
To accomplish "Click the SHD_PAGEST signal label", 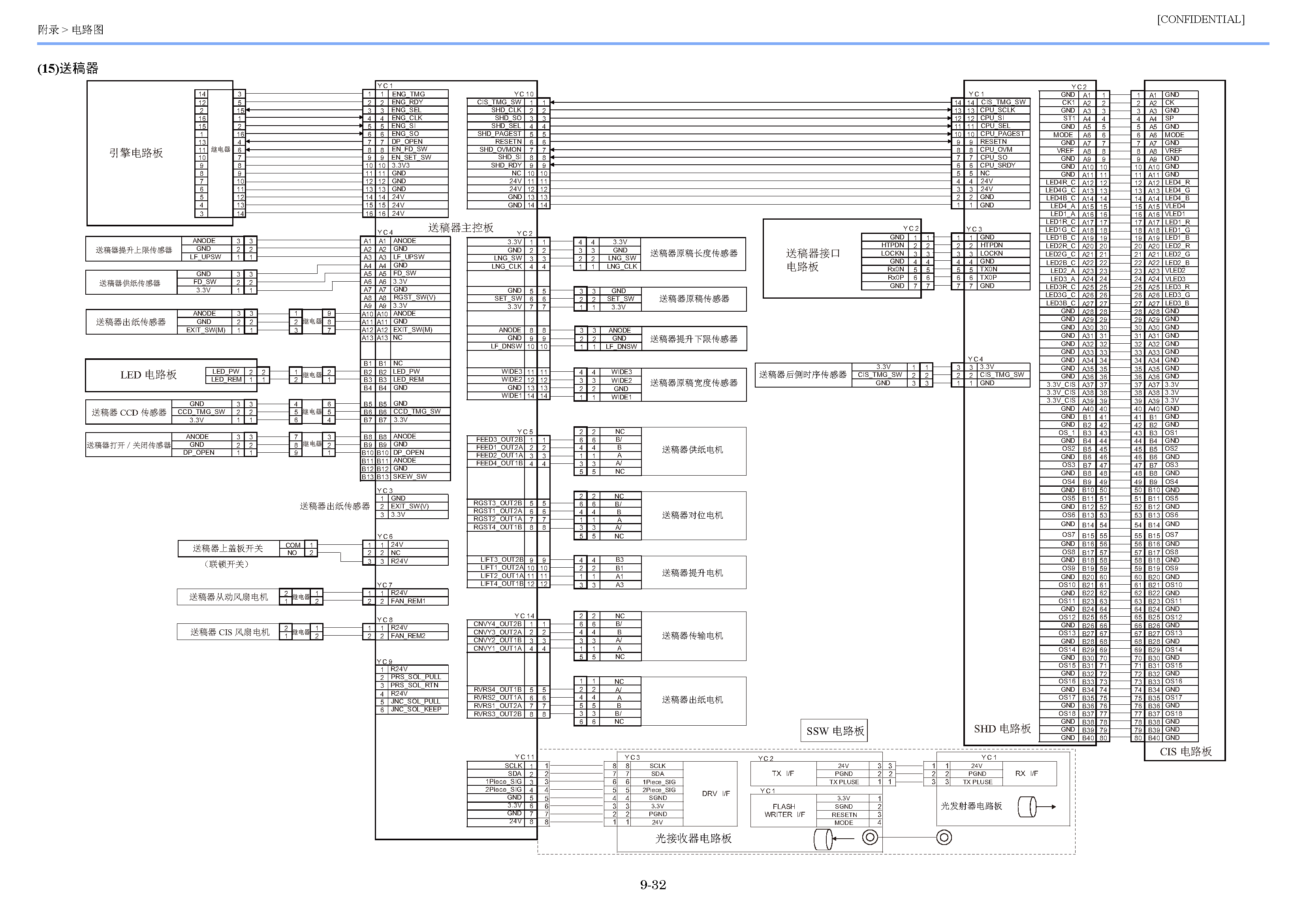I will click(x=499, y=134).
